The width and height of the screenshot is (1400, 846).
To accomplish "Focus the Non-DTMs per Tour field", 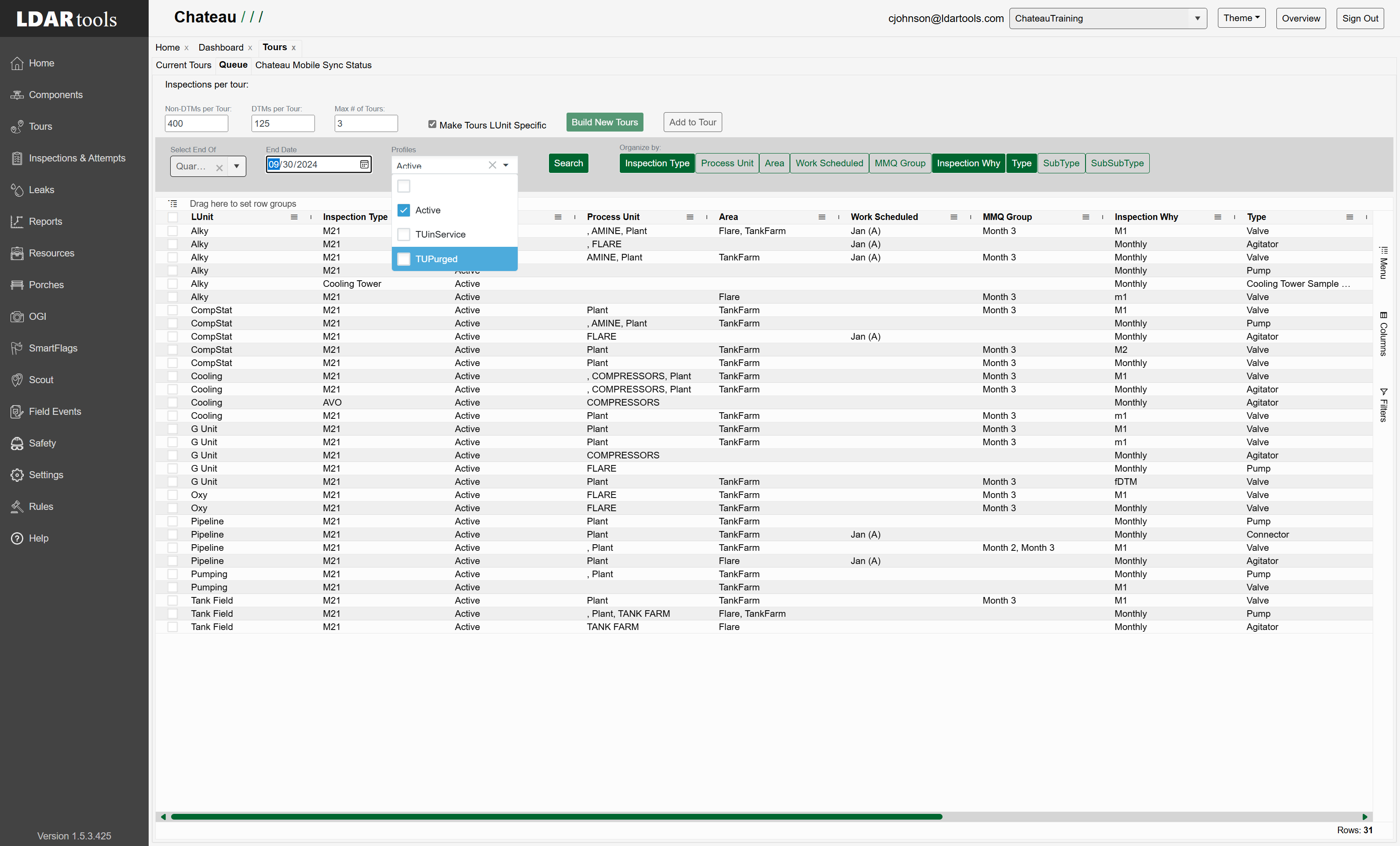I will 196,123.
